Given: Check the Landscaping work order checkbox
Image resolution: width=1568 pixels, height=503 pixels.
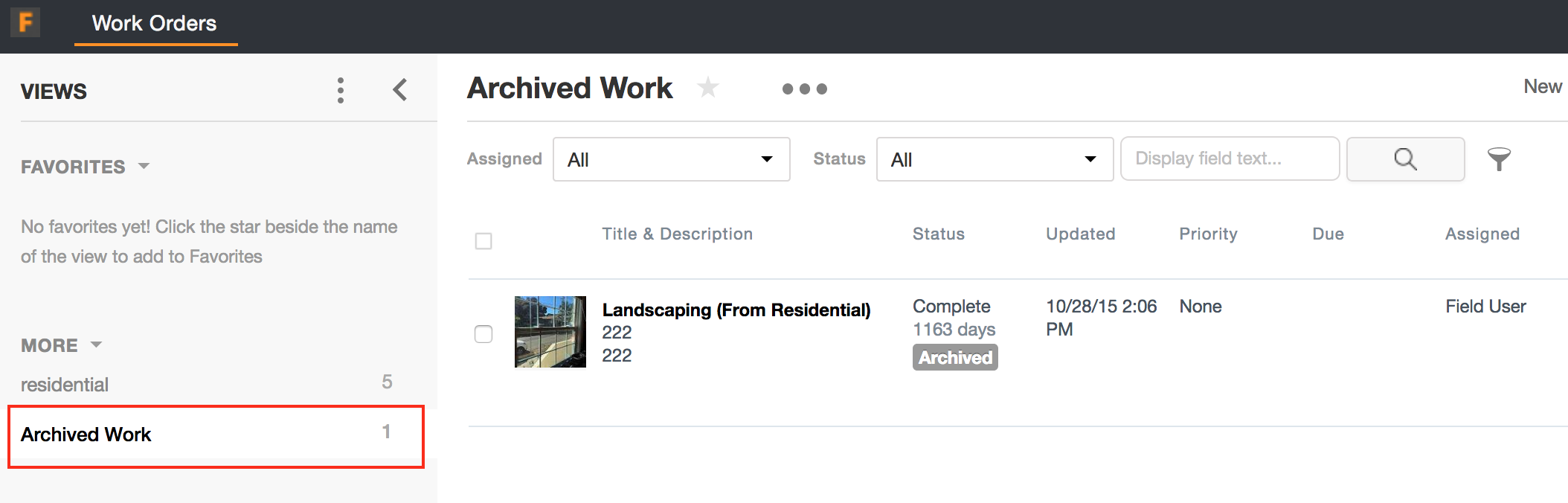Looking at the screenshot, I should pyautogui.click(x=483, y=334).
